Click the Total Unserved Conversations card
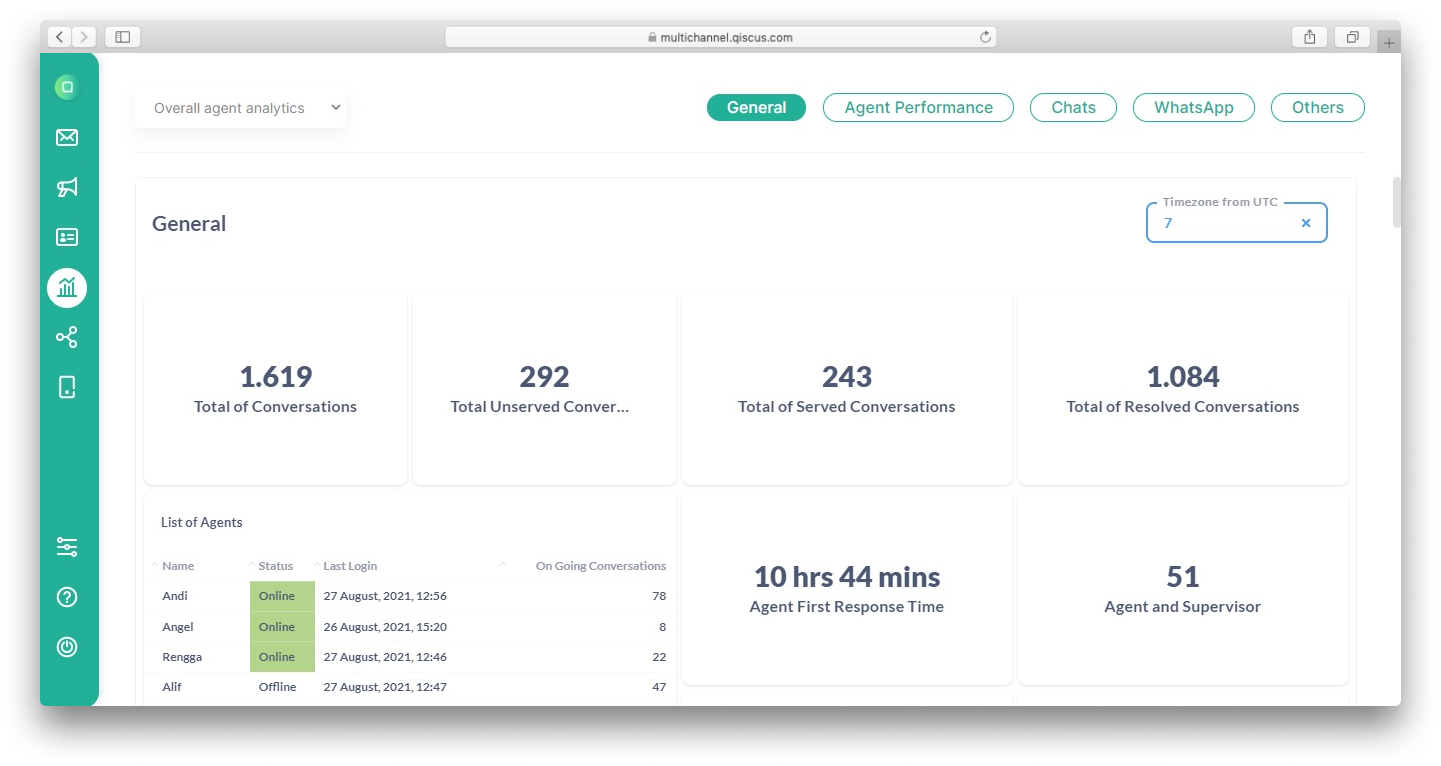 tap(544, 388)
